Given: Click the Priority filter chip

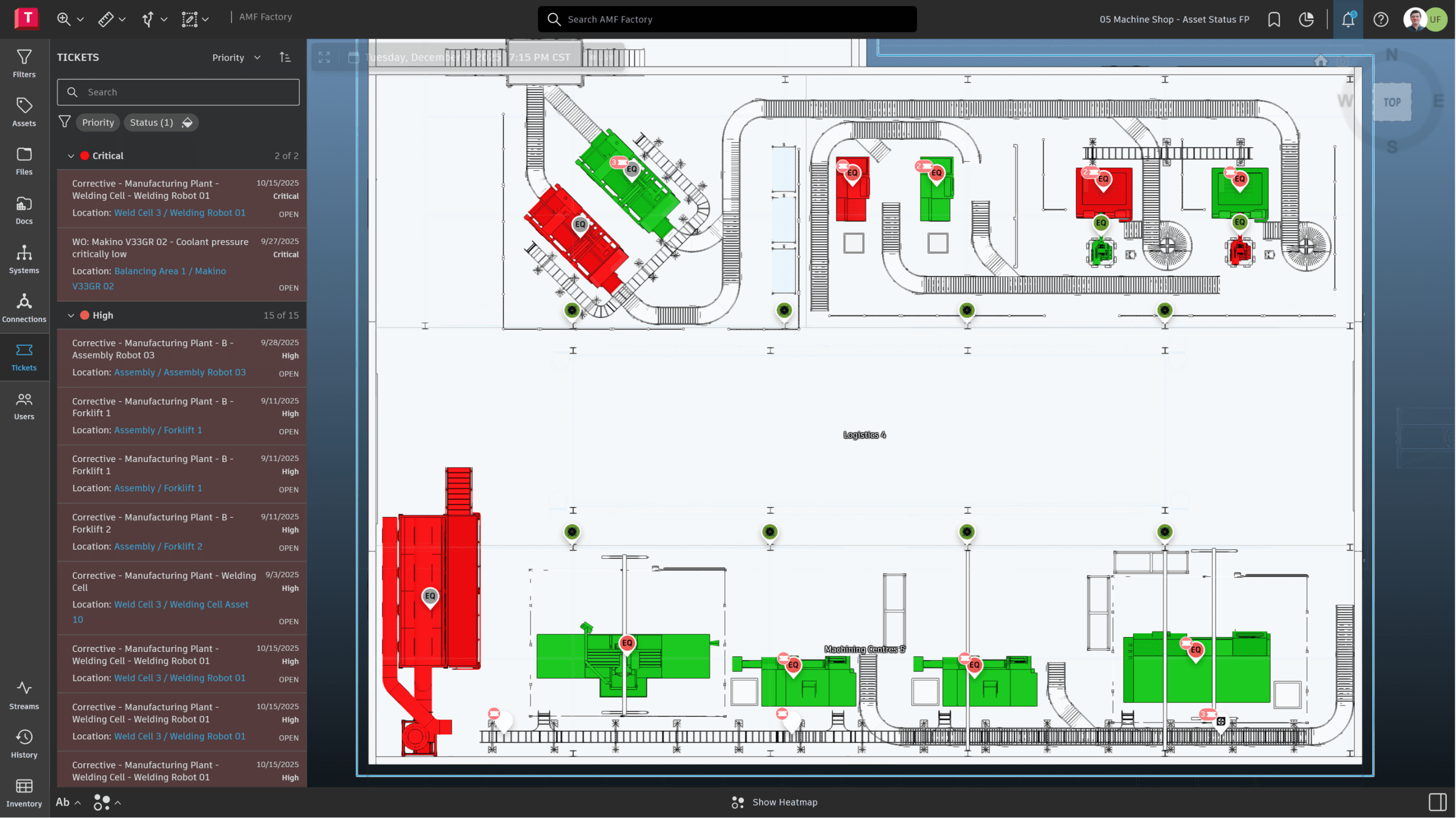Looking at the screenshot, I should (98, 122).
